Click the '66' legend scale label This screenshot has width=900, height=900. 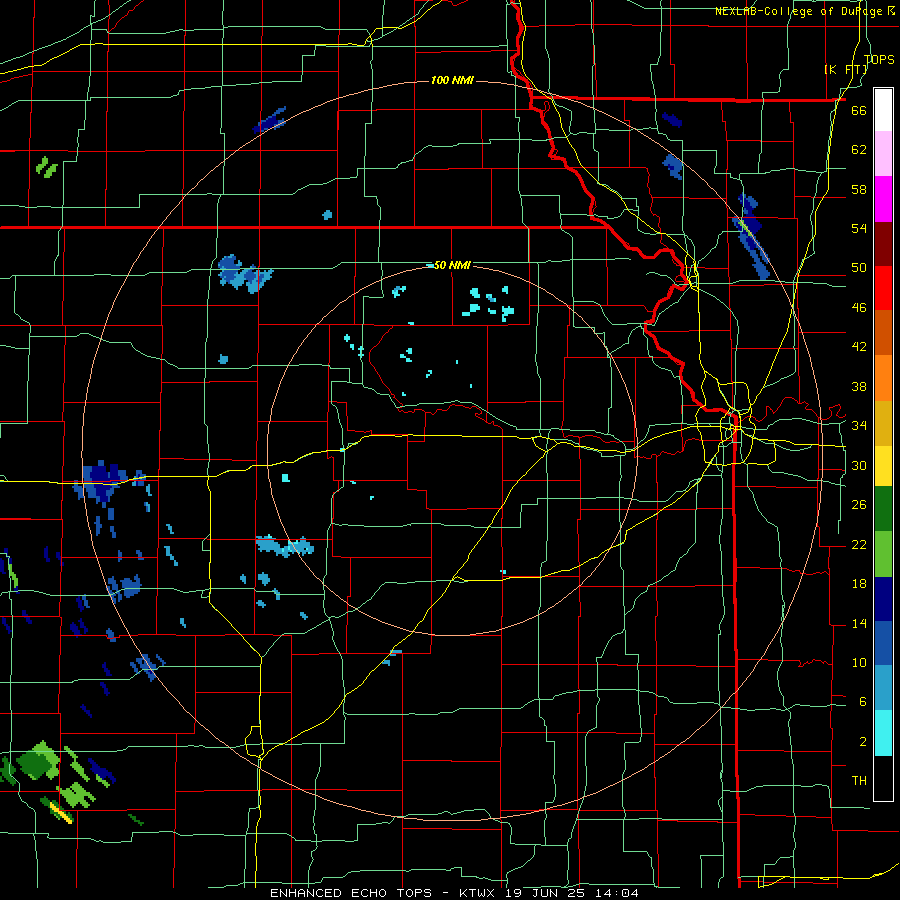[x=859, y=110]
